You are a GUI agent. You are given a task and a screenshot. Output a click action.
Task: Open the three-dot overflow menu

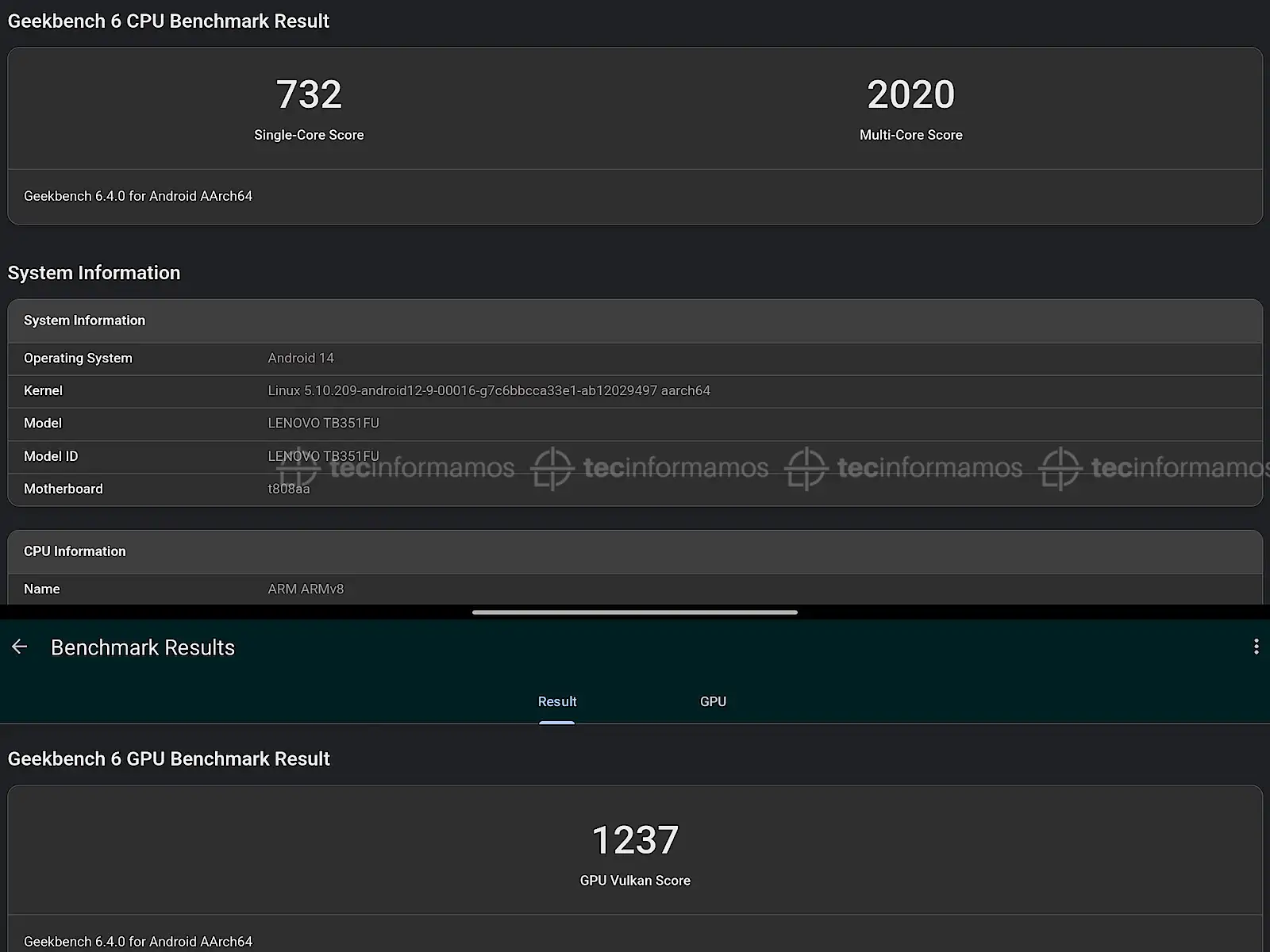point(1256,647)
